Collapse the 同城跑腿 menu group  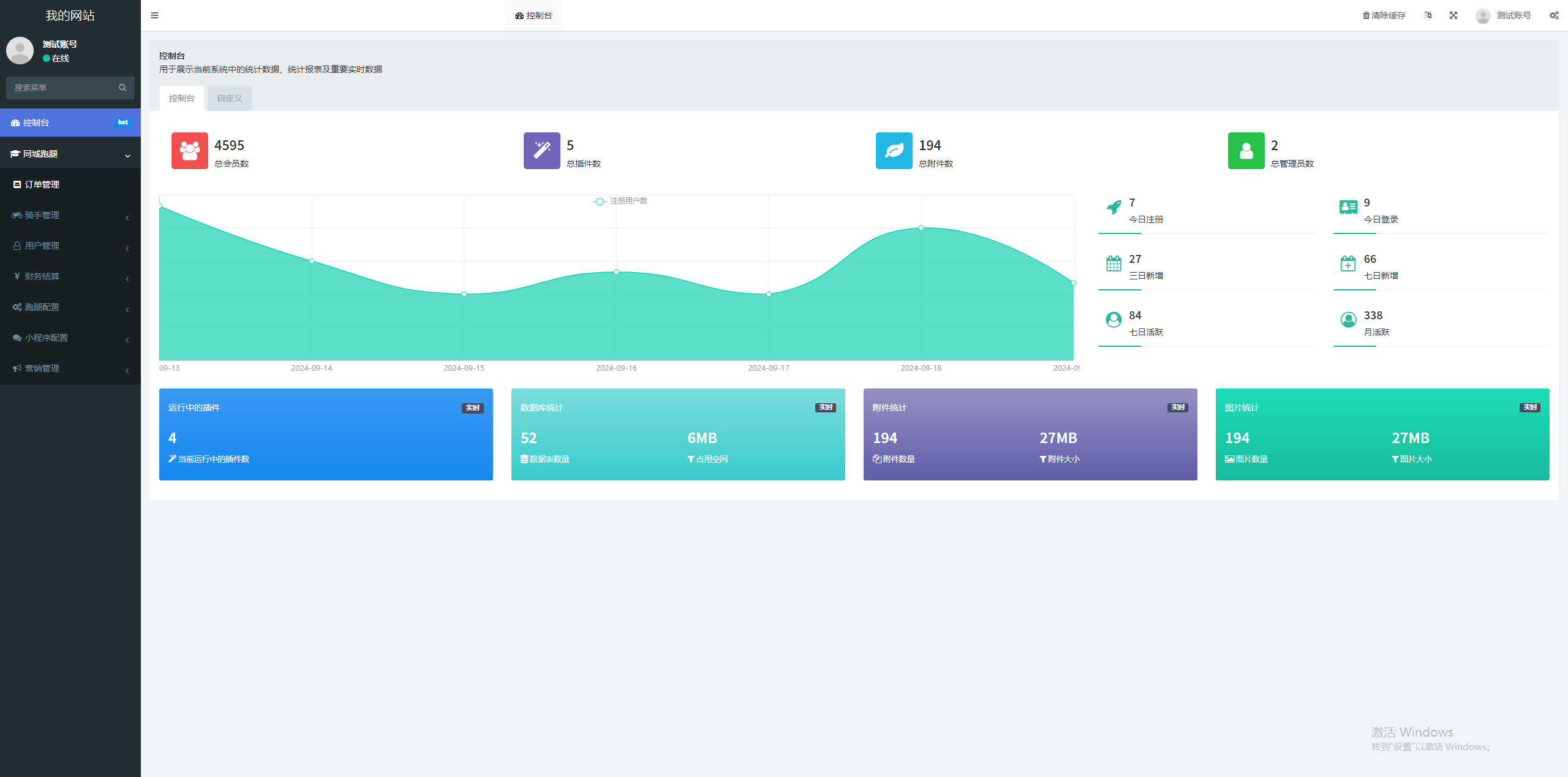[70, 154]
